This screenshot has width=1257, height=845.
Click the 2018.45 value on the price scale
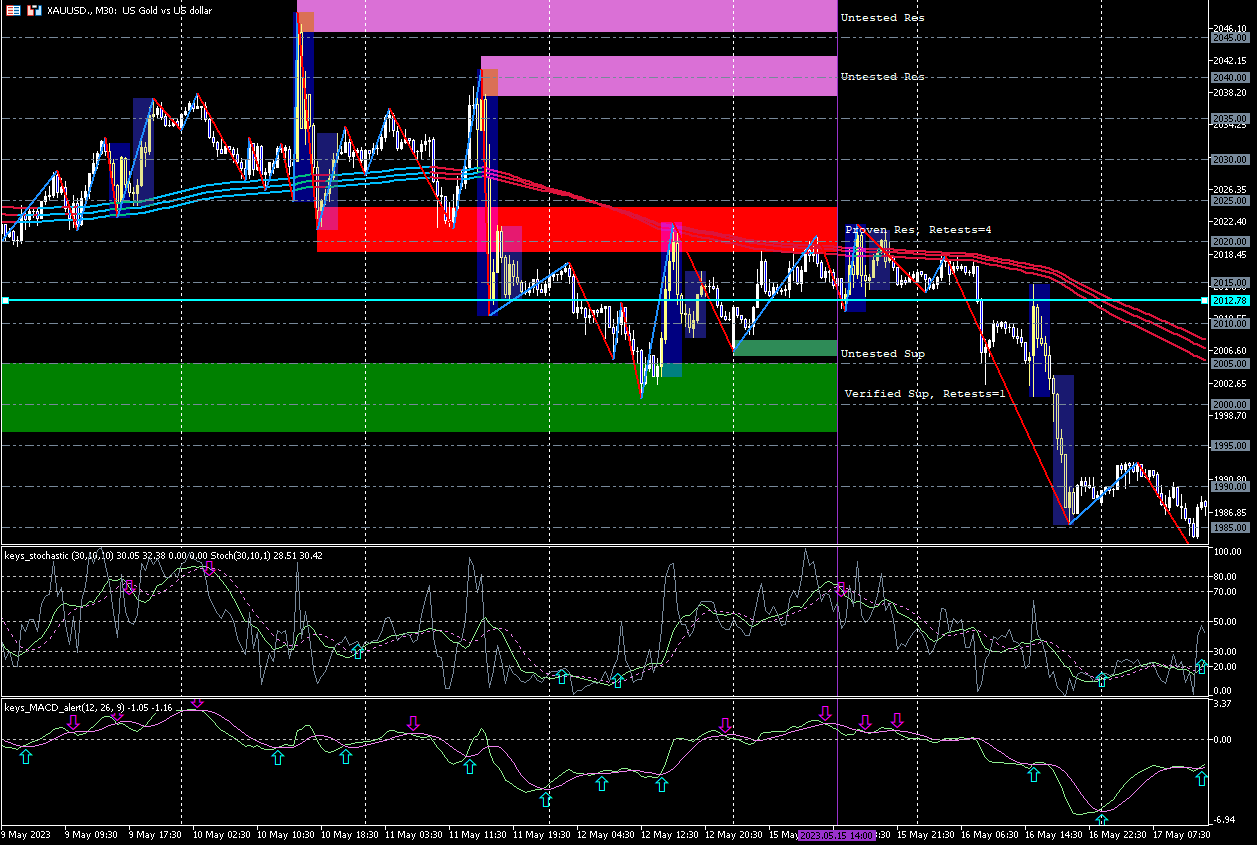point(1229,254)
